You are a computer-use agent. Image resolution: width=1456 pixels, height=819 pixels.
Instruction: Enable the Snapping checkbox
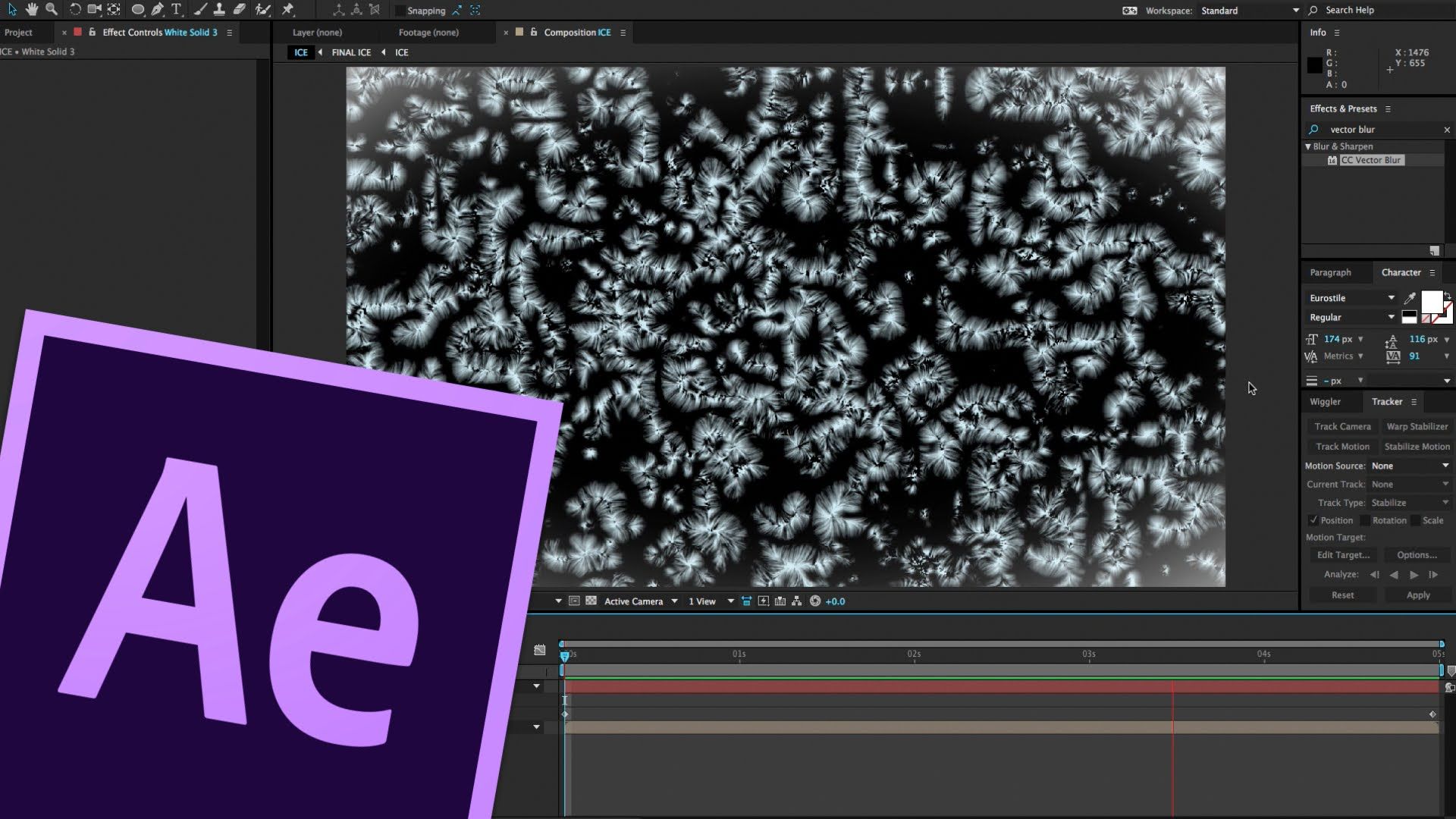point(400,11)
